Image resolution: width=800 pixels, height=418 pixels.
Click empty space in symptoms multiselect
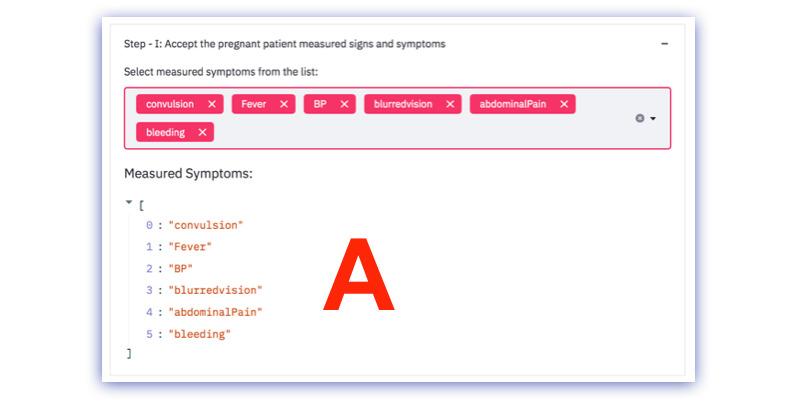tap(420, 132)
